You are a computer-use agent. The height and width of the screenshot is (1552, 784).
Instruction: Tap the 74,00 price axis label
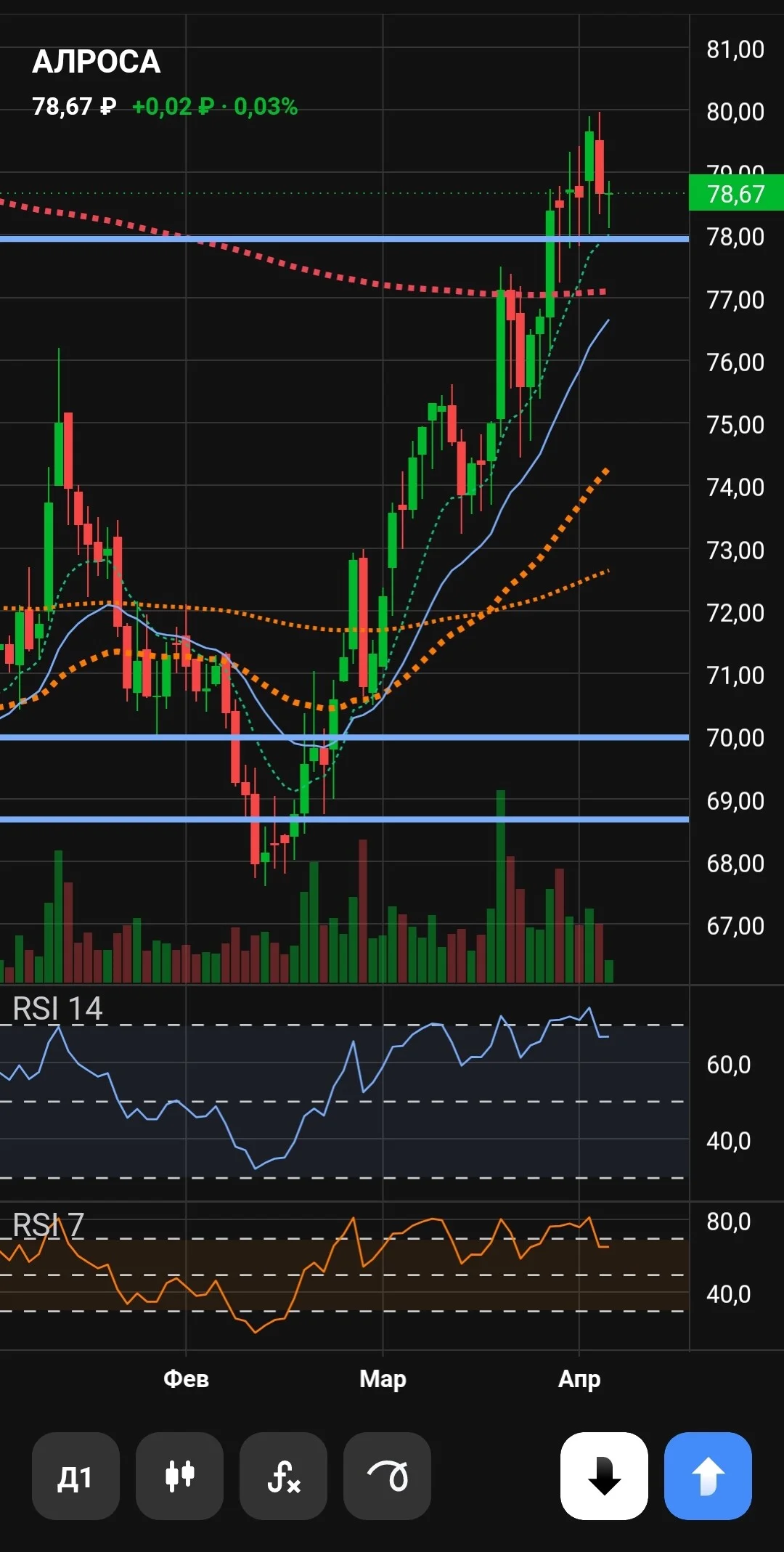pos(735,487)
